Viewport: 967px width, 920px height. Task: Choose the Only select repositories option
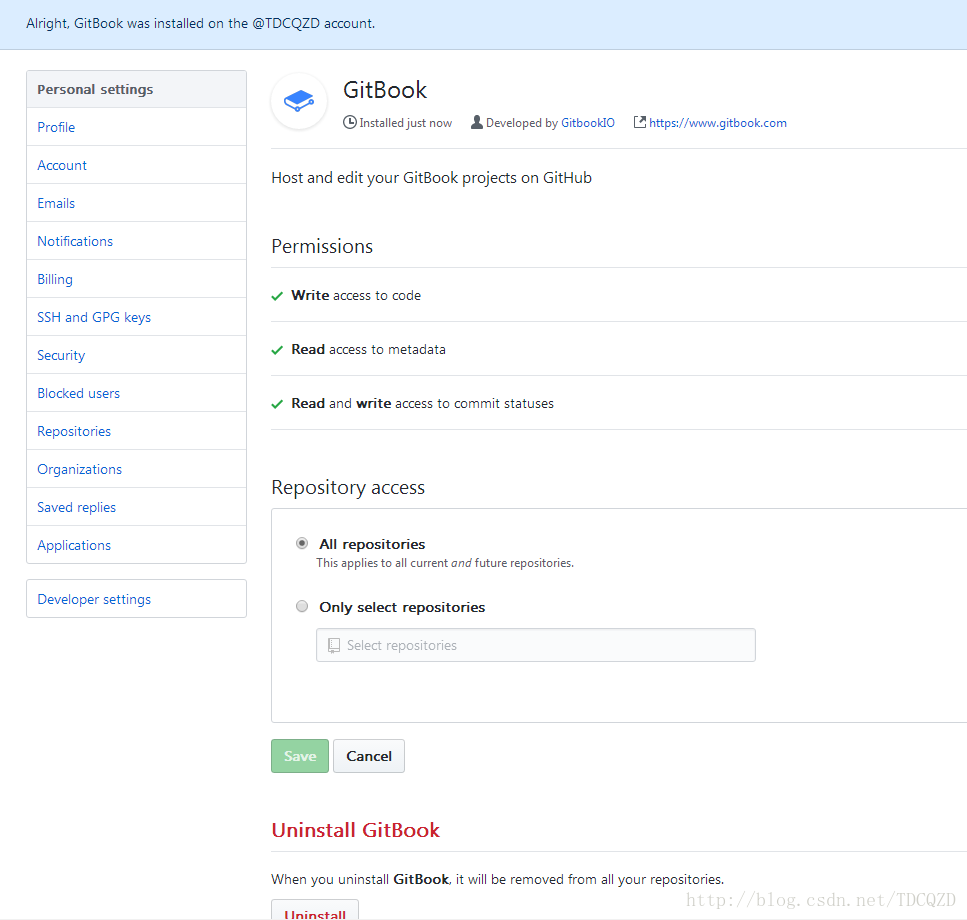[x=302, y=606]
